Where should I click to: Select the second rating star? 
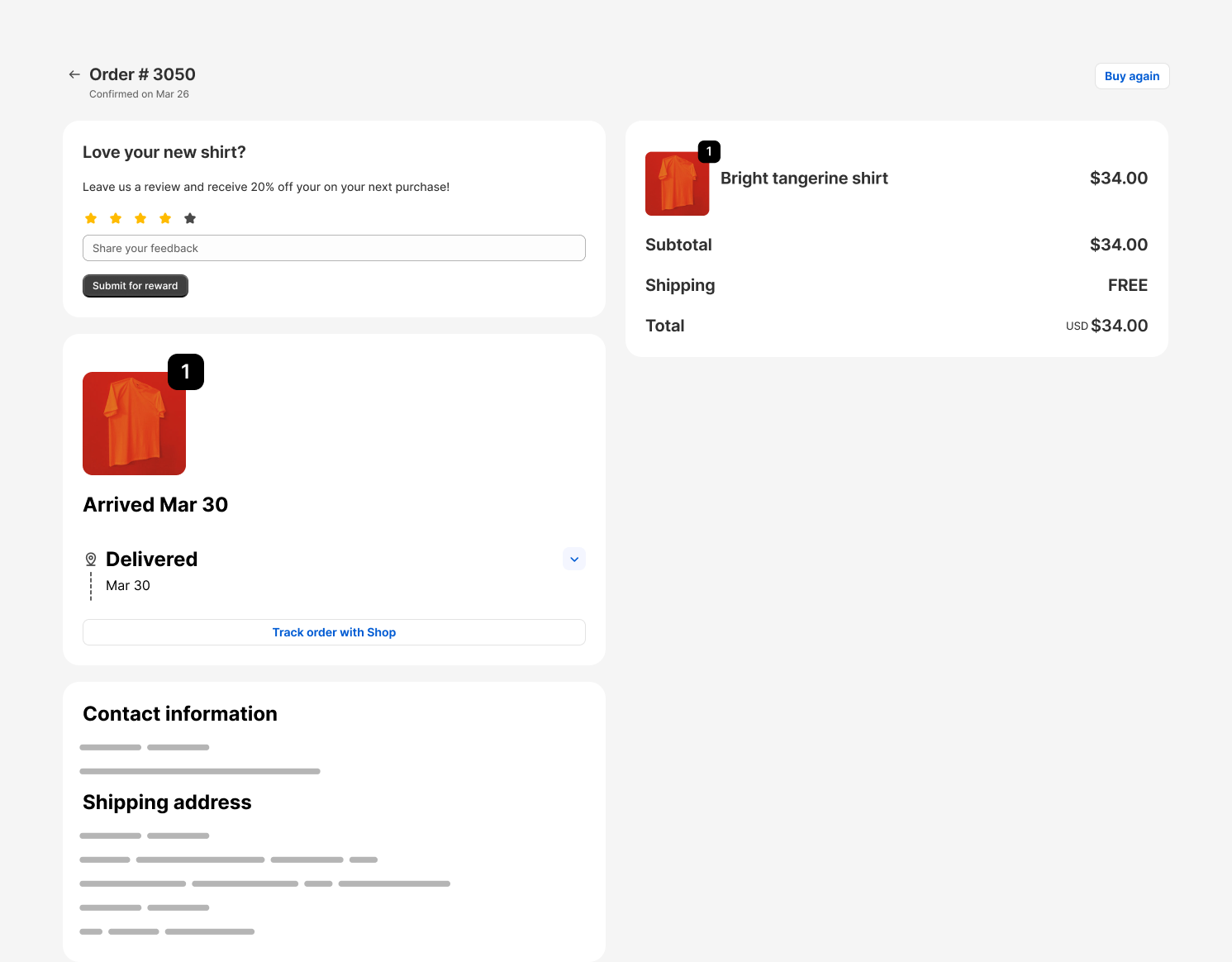[x=116, y=218]
